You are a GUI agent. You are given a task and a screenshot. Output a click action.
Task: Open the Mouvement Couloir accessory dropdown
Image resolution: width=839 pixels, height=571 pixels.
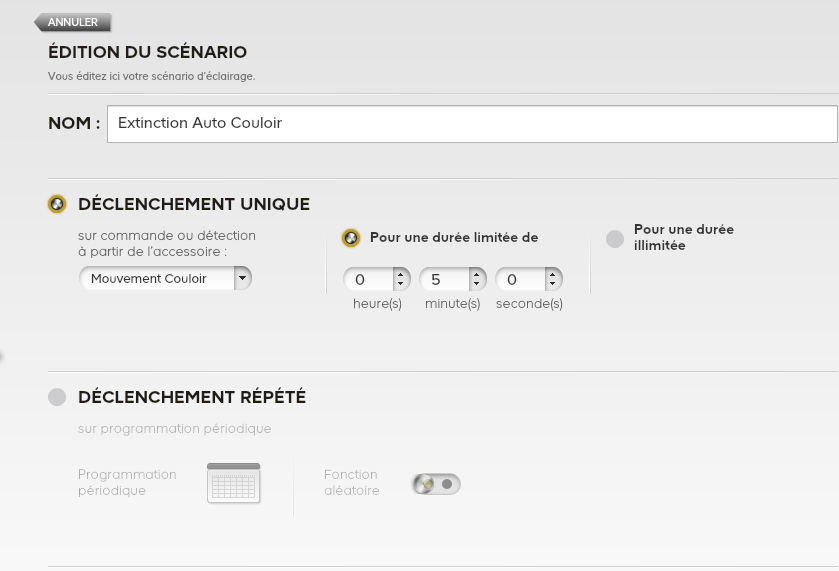click(x=165, y=278)
